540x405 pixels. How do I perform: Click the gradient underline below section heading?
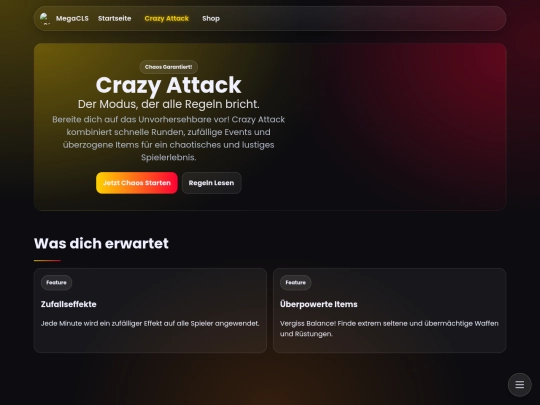(x=47, y=261)
